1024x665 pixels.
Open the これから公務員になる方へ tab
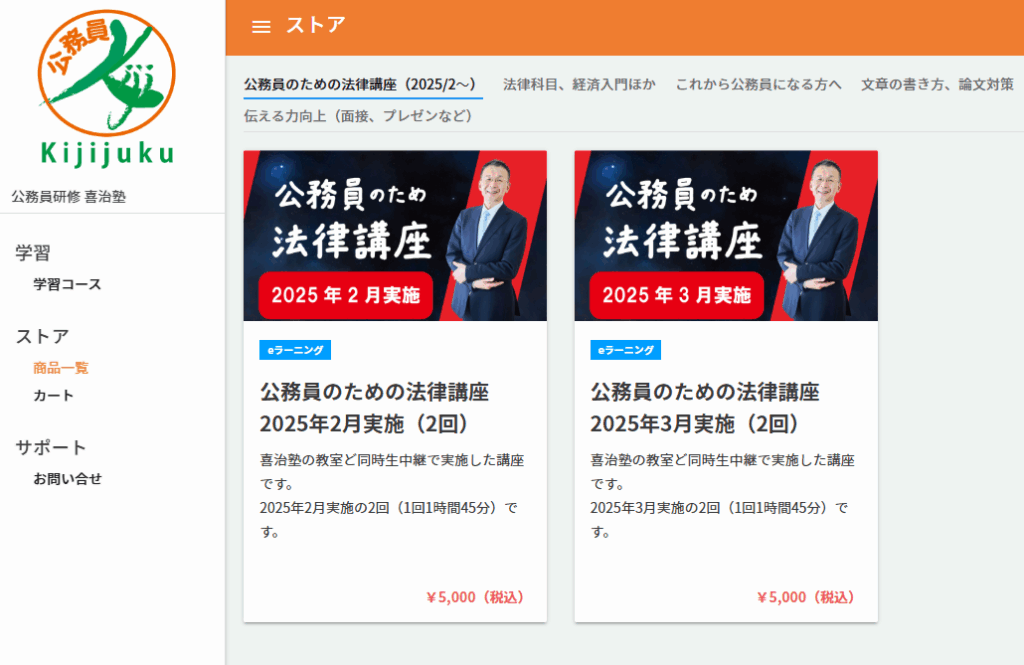pyautogui.click(x=758, y=84)
